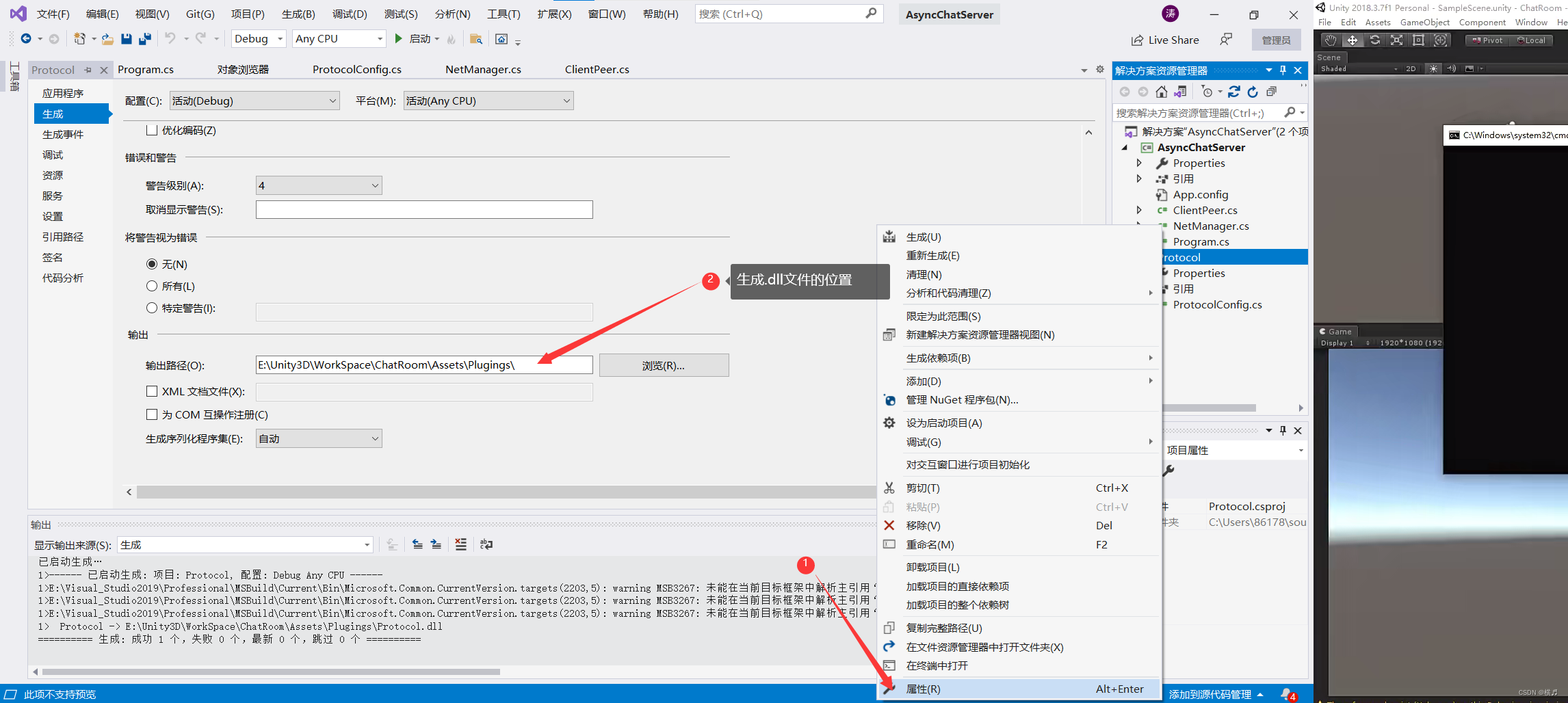
Task: Click the Open File folder icon
Action: point(107,39)
